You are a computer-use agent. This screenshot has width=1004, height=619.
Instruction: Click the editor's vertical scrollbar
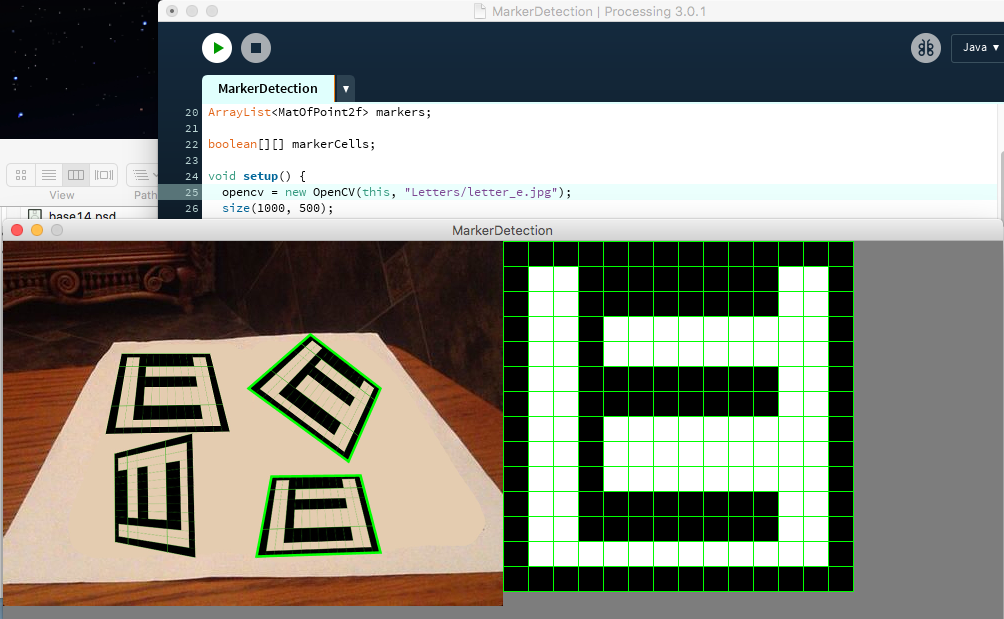pyautogui.click(x=1000, y=180)
